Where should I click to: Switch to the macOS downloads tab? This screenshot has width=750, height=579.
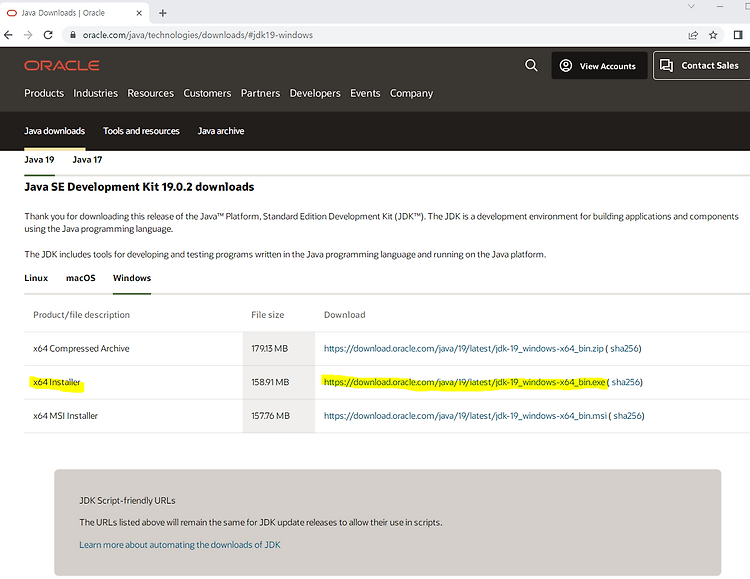point(81,278)
